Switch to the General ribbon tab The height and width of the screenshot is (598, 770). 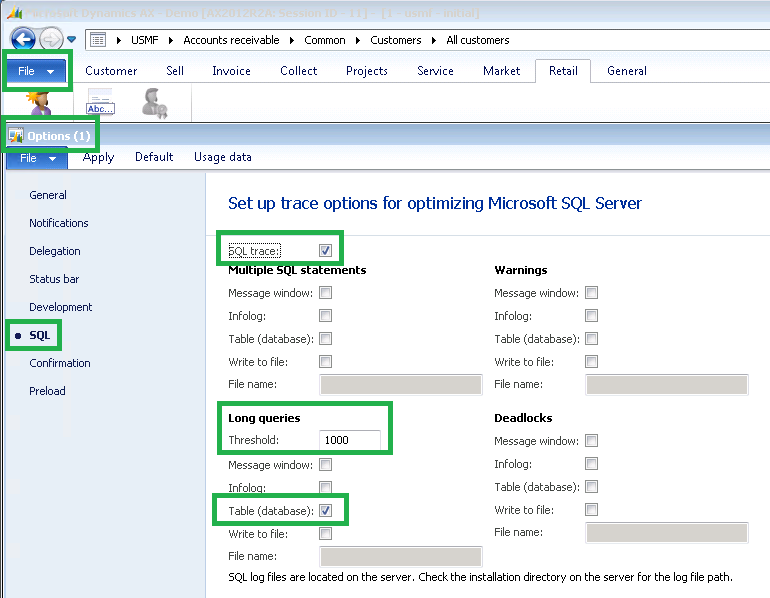pos(626,71)
